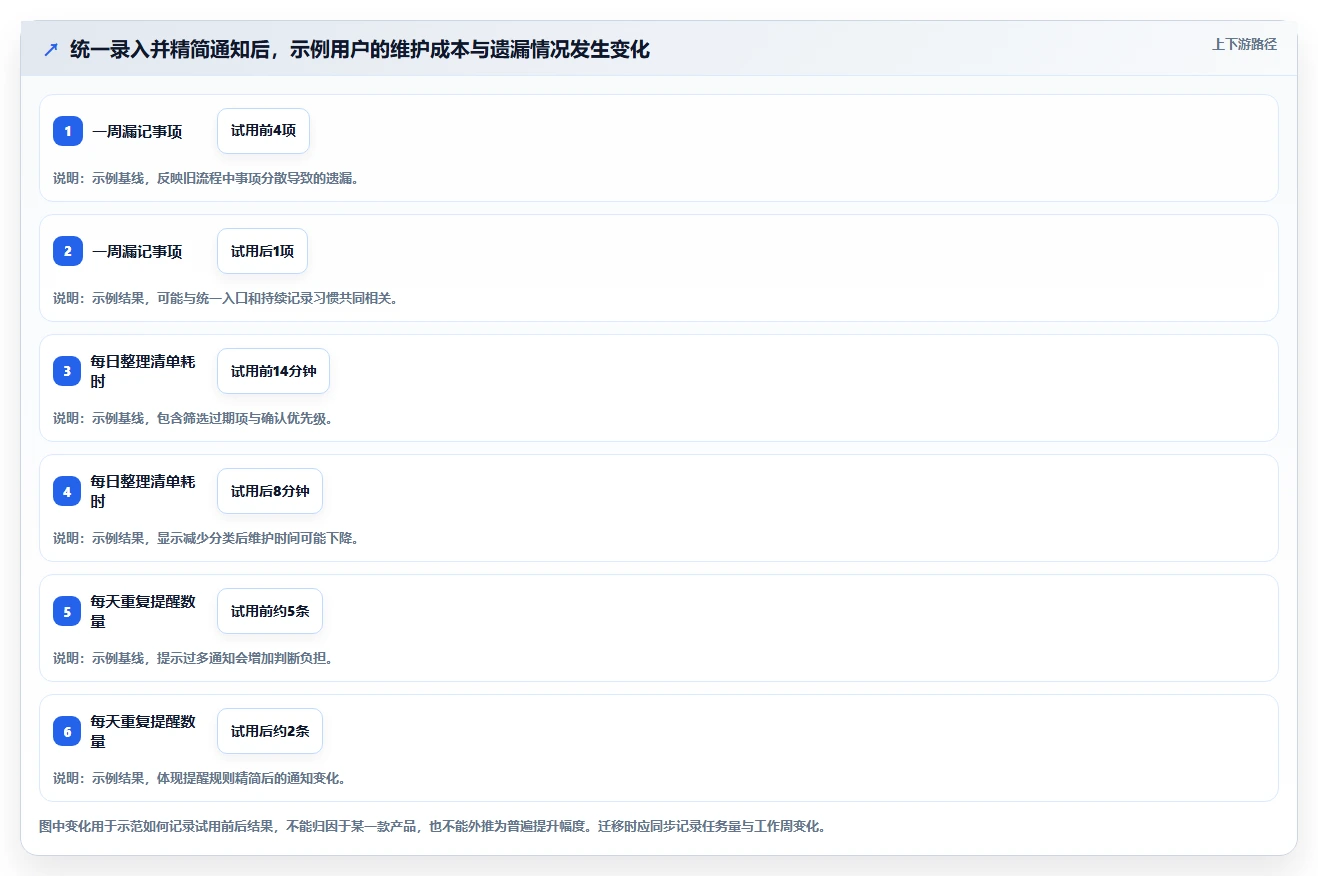Select the step 3 number badge
Screen dimensions: 1318x876
[68, 371]
